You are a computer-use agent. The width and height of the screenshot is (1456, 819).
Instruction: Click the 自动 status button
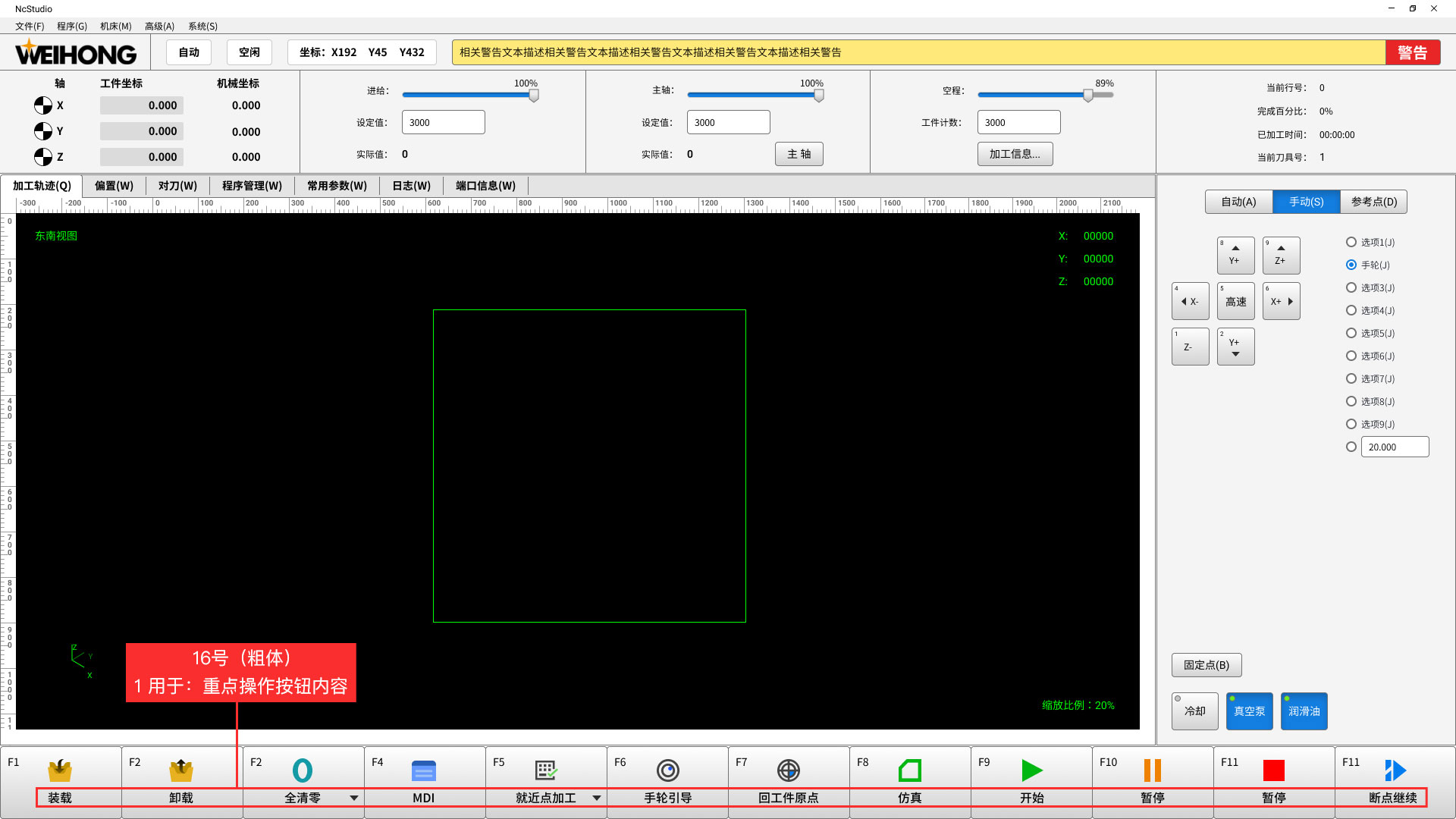[189, 52]
